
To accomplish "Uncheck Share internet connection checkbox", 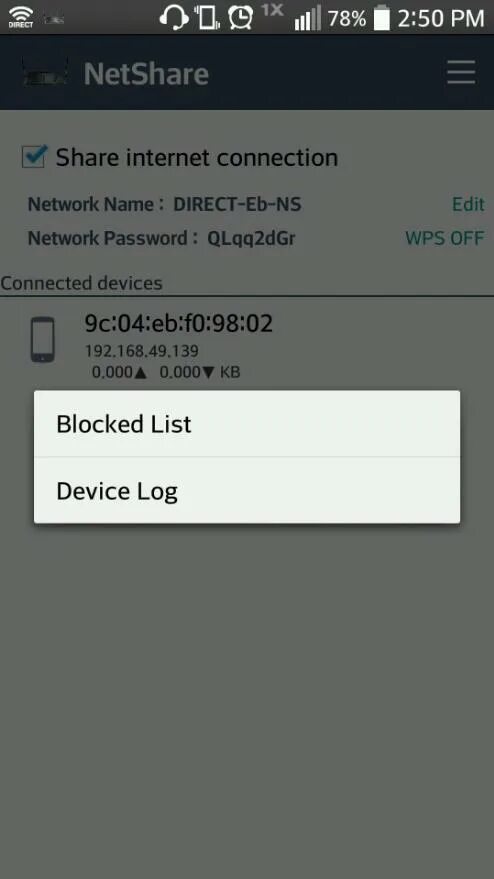I will tap(34, 156).
